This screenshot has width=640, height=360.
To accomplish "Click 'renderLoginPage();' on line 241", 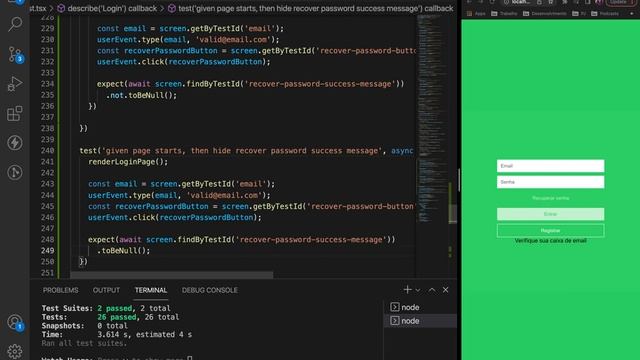I will (128, 162).
